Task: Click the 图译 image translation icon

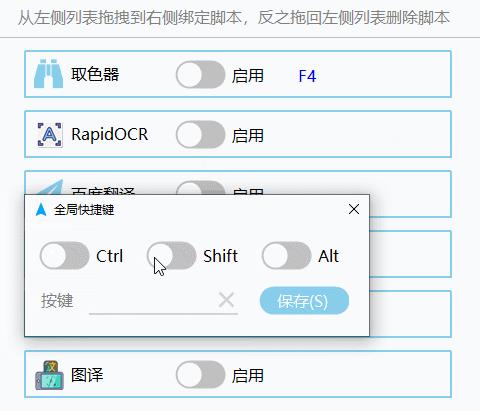Action: click(49, 375)
